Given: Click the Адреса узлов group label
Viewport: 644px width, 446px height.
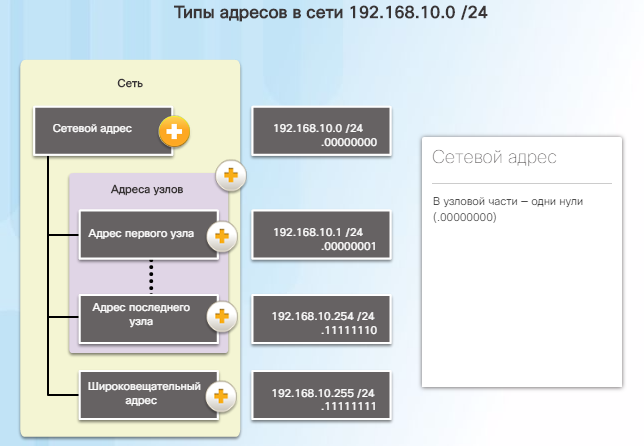Looking at the screenshot, I should point(147,189).
